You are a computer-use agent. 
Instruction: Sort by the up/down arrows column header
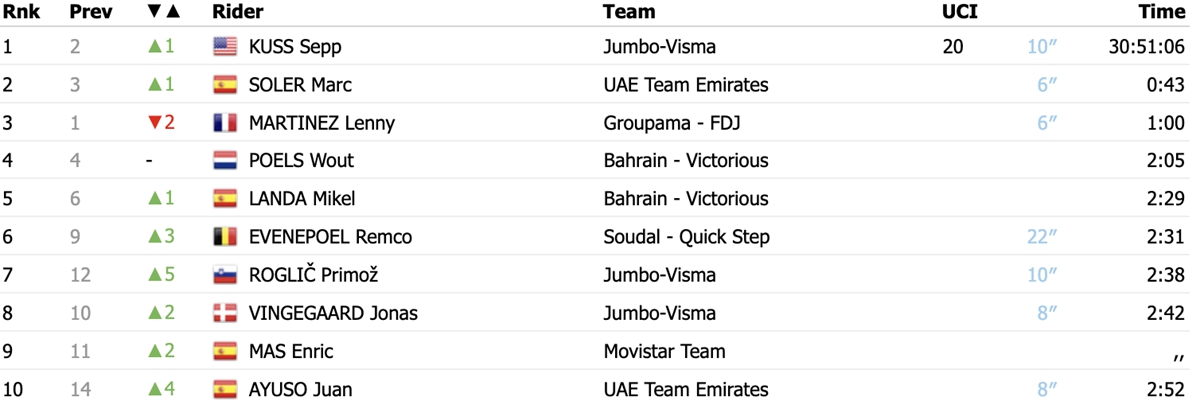click(x=164, y=12)
